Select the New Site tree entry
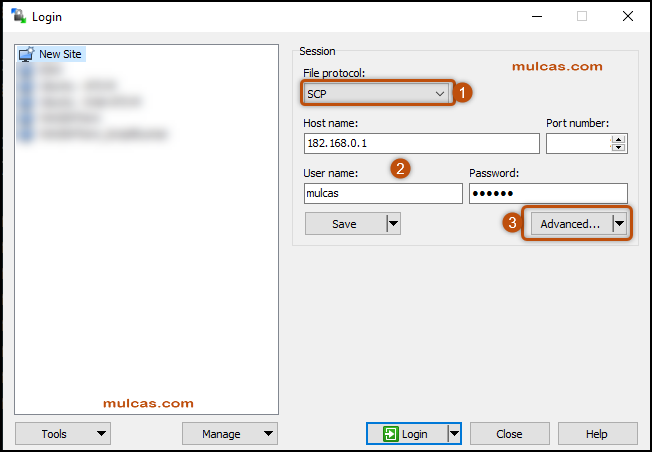Viewport: 652px width, 452px height. (x=60, y=54)
